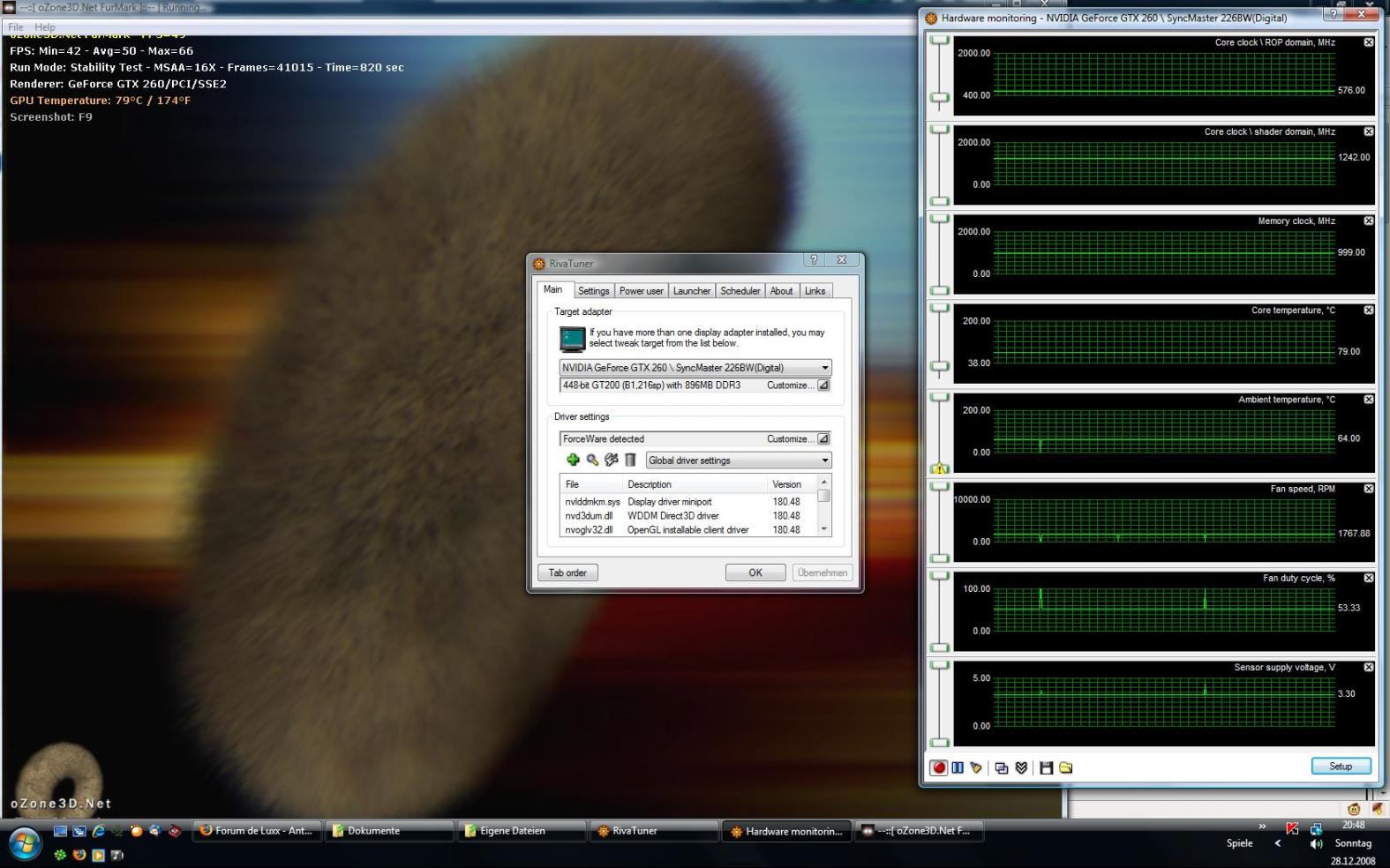This screenshot has width=1390, height=868.
Task: Switch to the Power user tab
Action: [641, 291]
